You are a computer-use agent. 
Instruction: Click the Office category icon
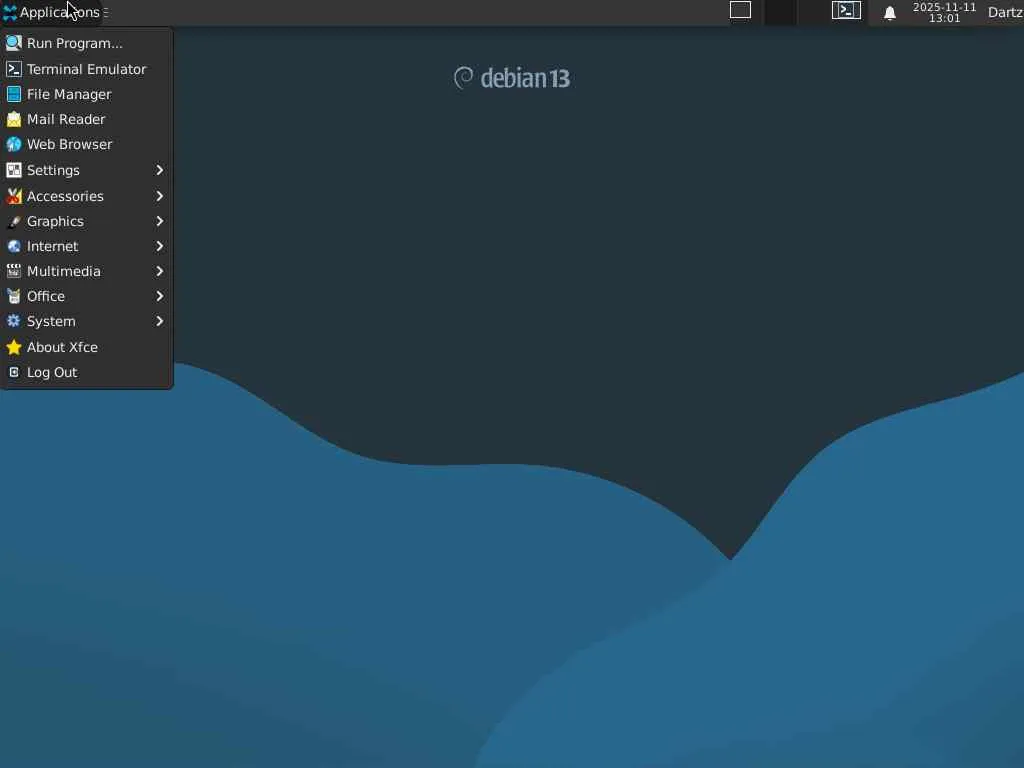point(14,296)
